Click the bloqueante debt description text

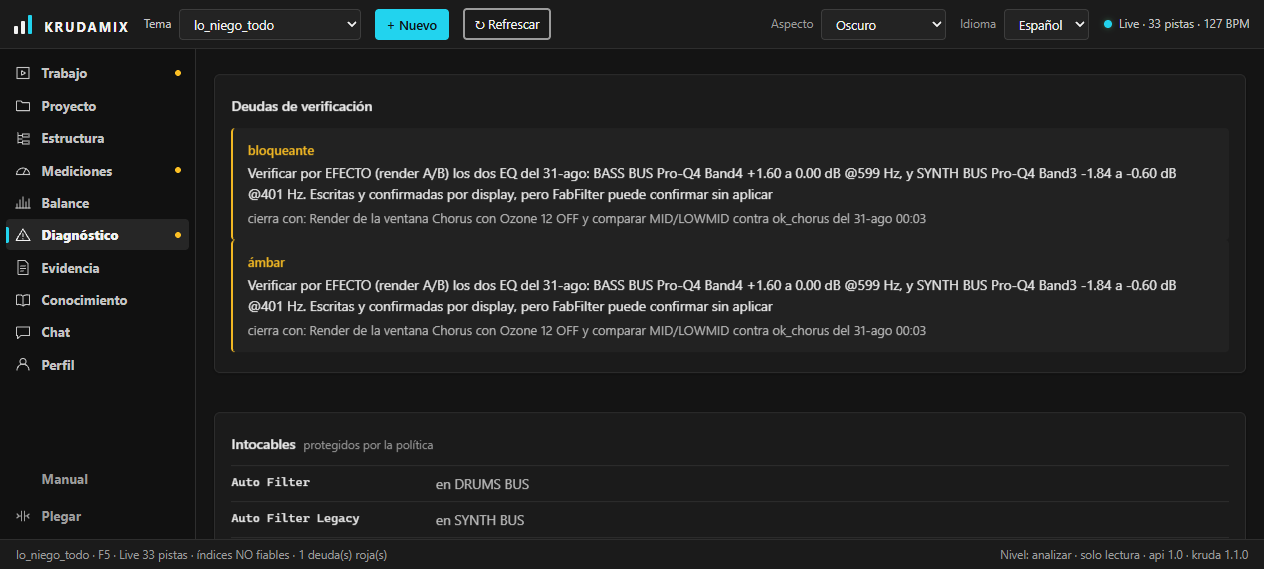(712, 184)
